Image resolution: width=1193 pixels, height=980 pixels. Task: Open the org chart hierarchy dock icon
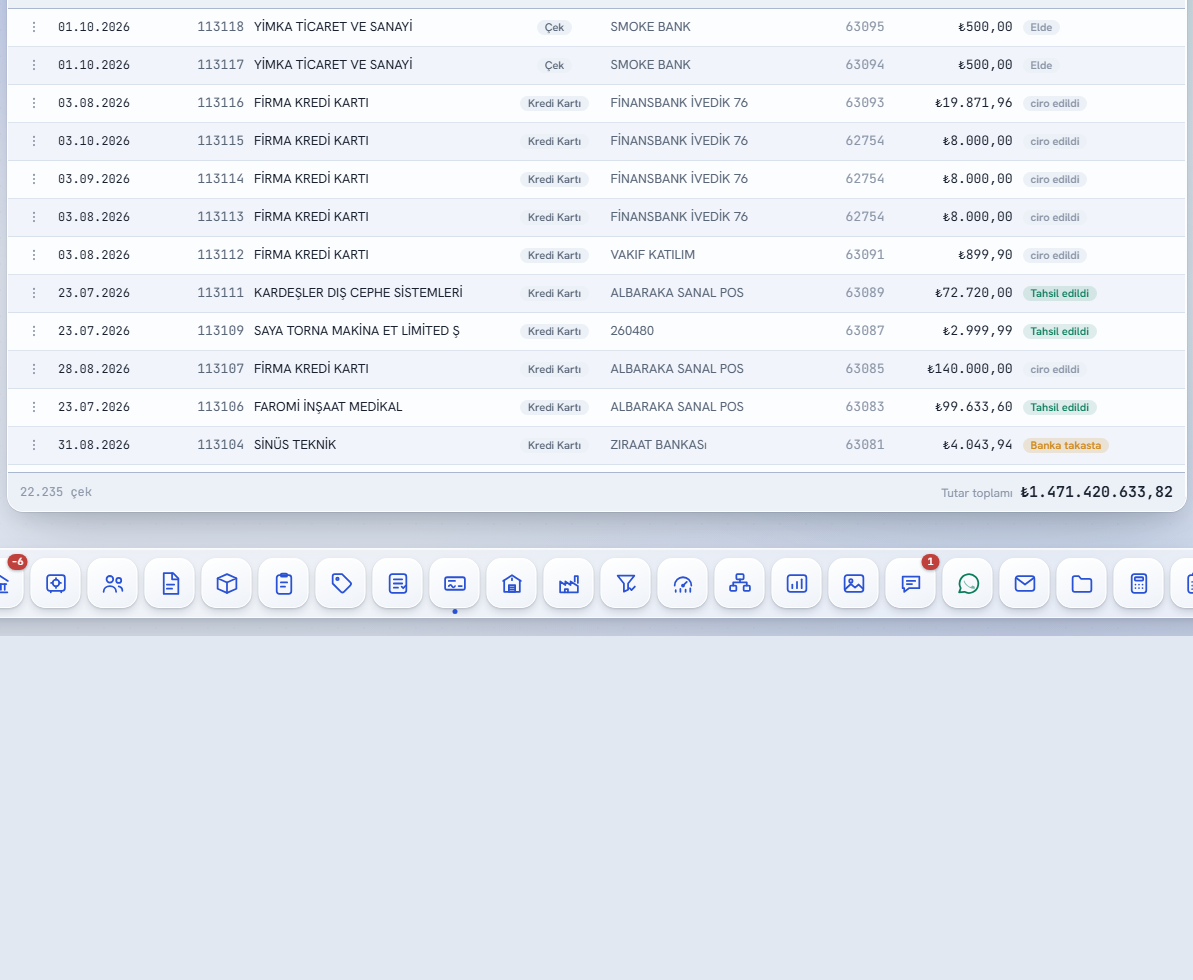click(740, 584)
